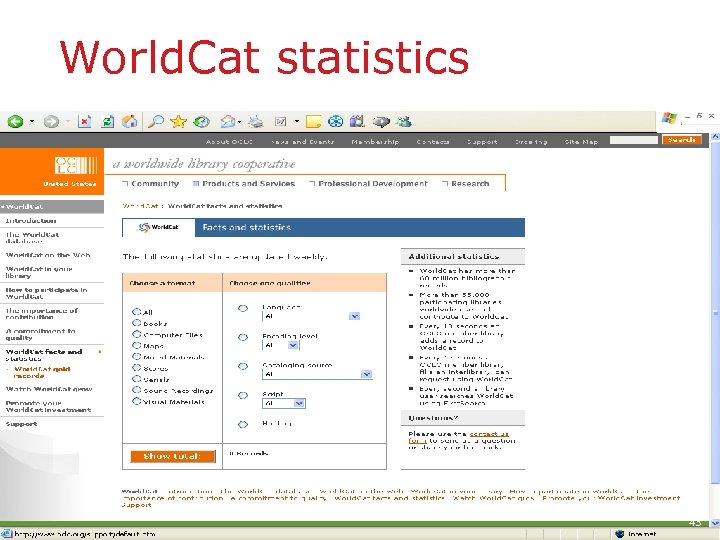This screenshot has width=720, height=540.
Task: Open the About OCLC menu
Action: tap(229, 142)
